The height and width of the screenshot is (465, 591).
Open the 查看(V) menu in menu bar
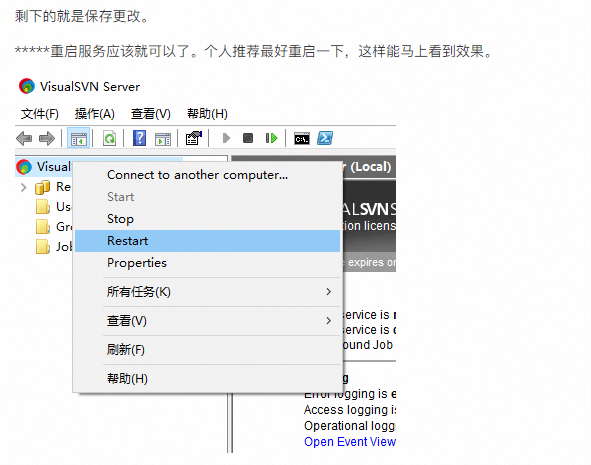pyautogui.click(x=151, y=114)
